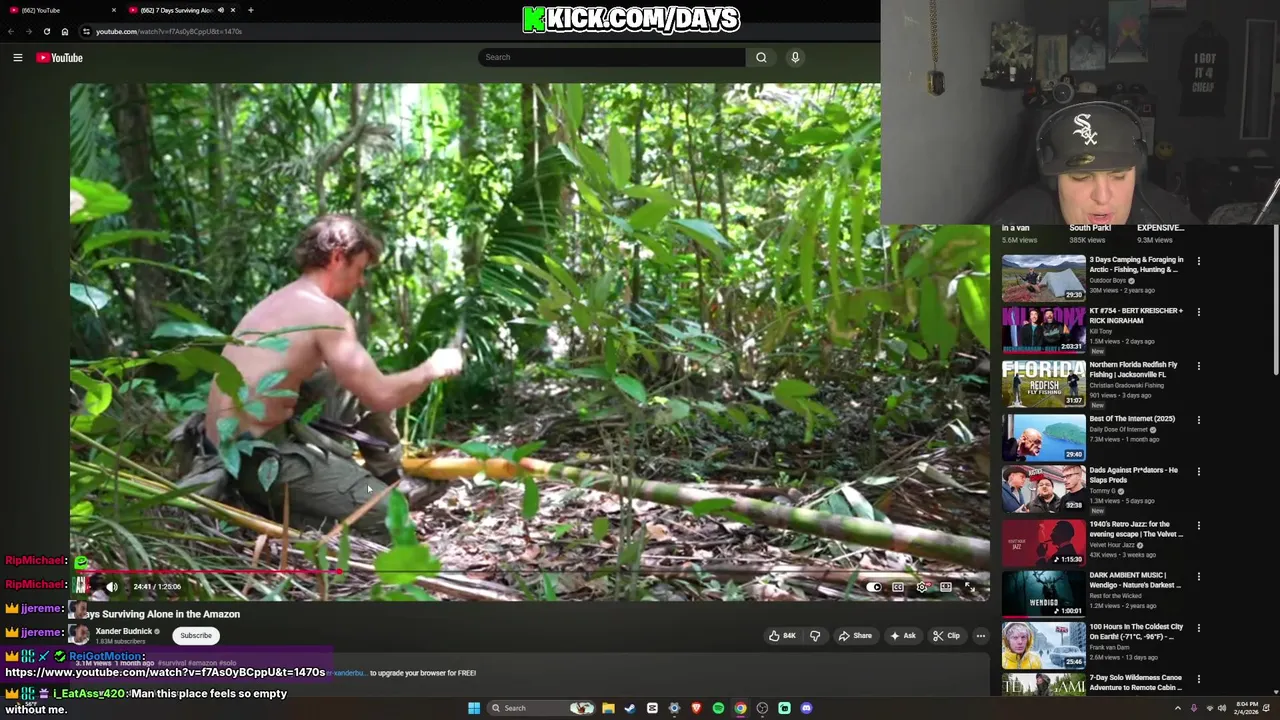The width and height of the screenshot is (1280, 720).
Task: Open options menu for 100 Hours Coldest City
Action: (x=1198, y=629)
